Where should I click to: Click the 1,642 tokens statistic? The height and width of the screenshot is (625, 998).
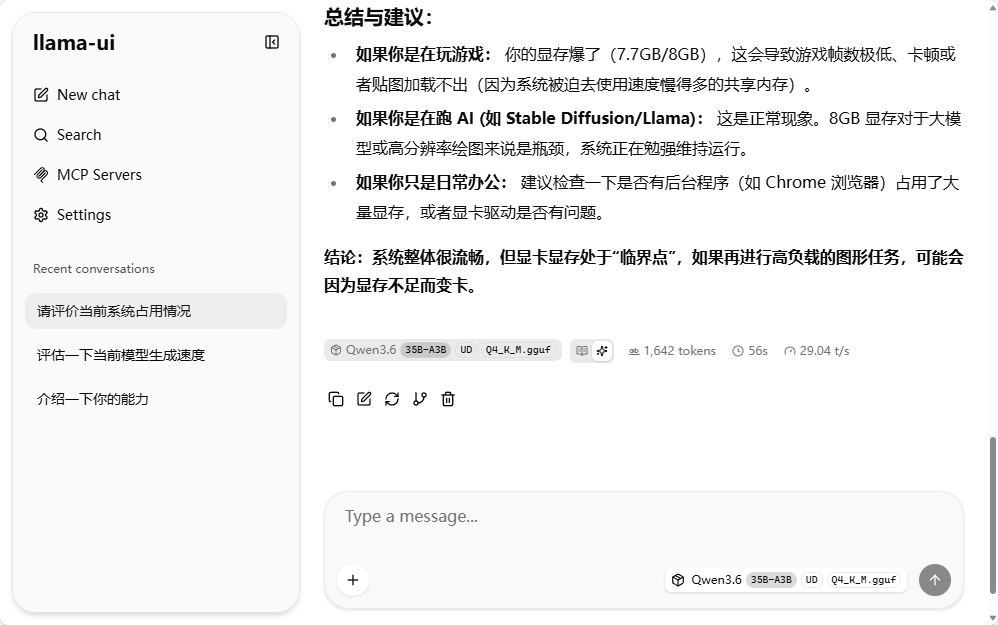click(x=672, y=351)
